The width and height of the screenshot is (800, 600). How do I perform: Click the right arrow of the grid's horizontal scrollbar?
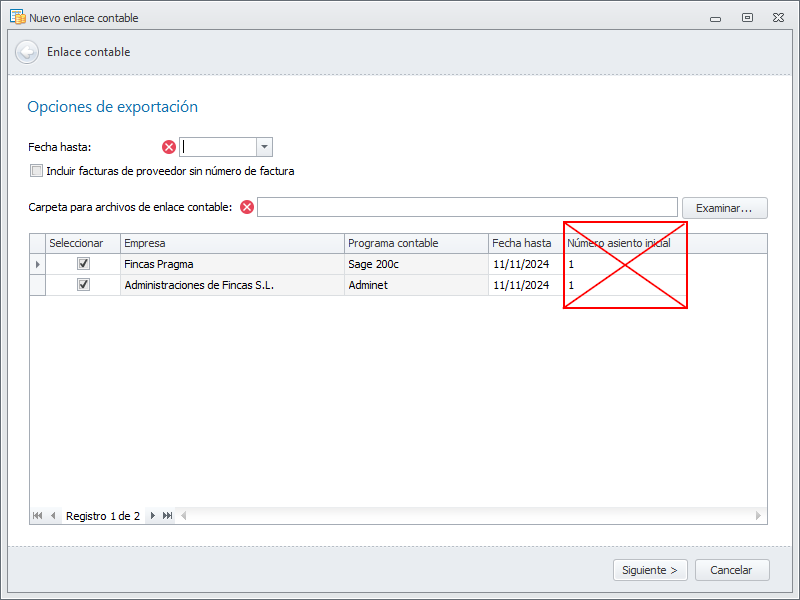[x=758, y=516]
